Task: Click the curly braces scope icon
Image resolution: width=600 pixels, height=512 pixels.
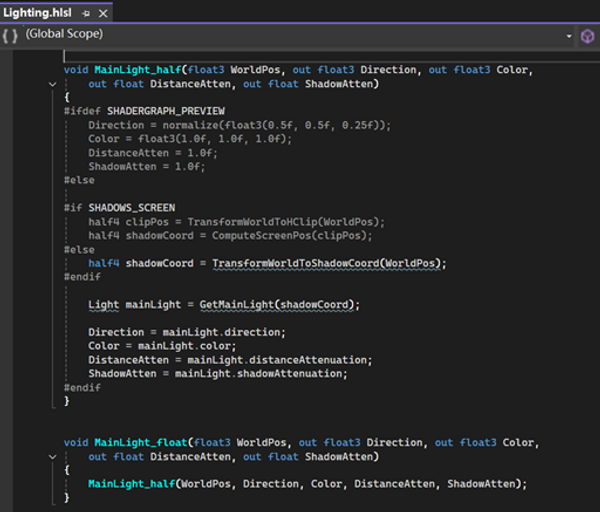Action: click(x=10, y=36)
